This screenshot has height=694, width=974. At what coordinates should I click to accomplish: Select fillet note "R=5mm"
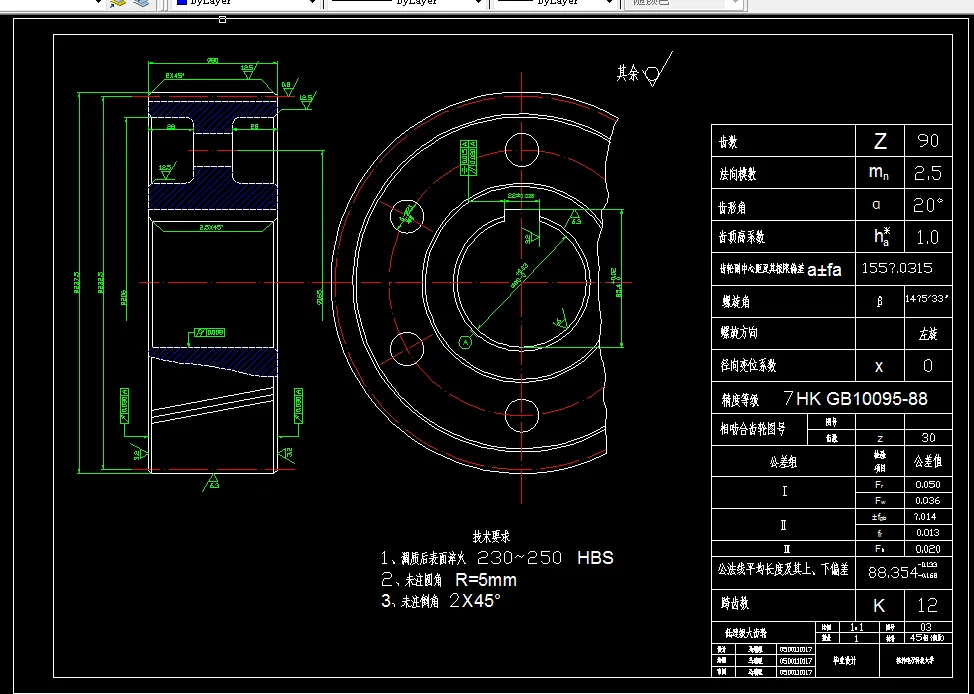pyautogui.click(x=486, y=580)
